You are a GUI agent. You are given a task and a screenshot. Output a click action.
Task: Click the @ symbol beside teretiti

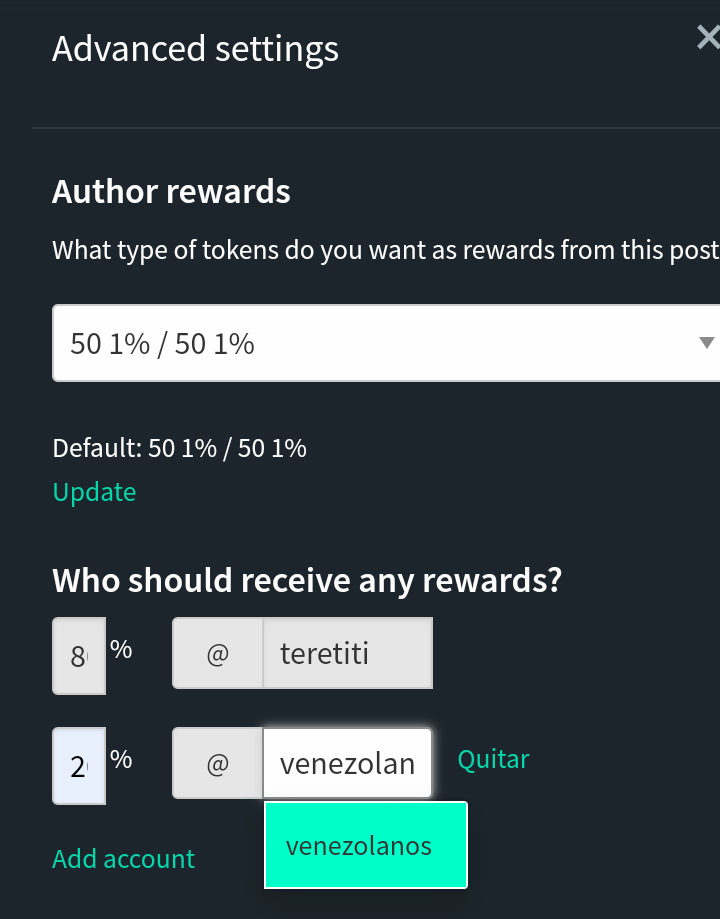coord(217,654)
